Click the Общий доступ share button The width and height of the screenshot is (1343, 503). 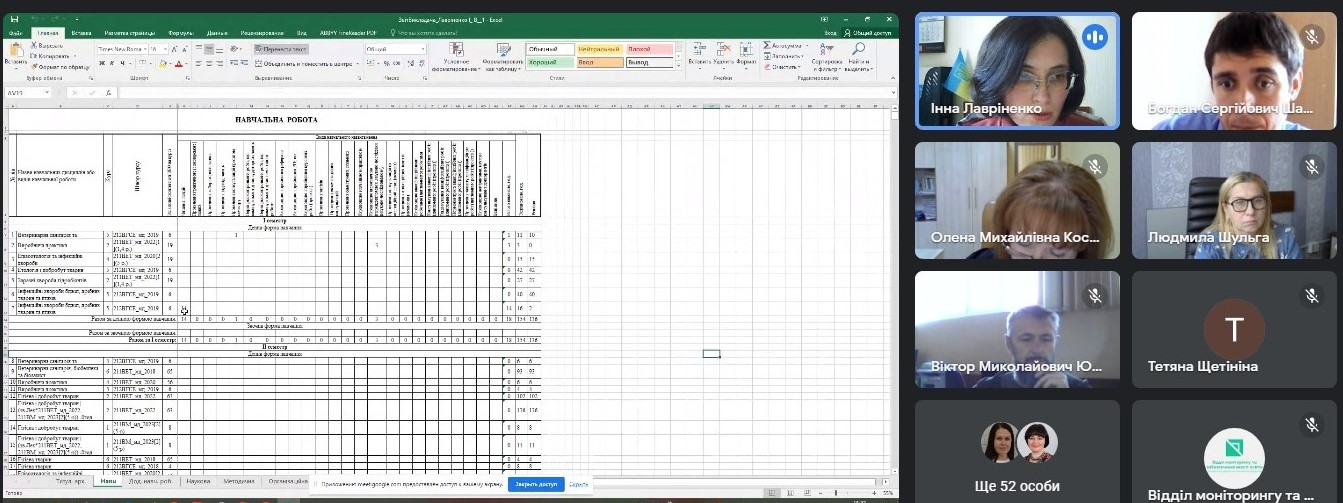868,33
